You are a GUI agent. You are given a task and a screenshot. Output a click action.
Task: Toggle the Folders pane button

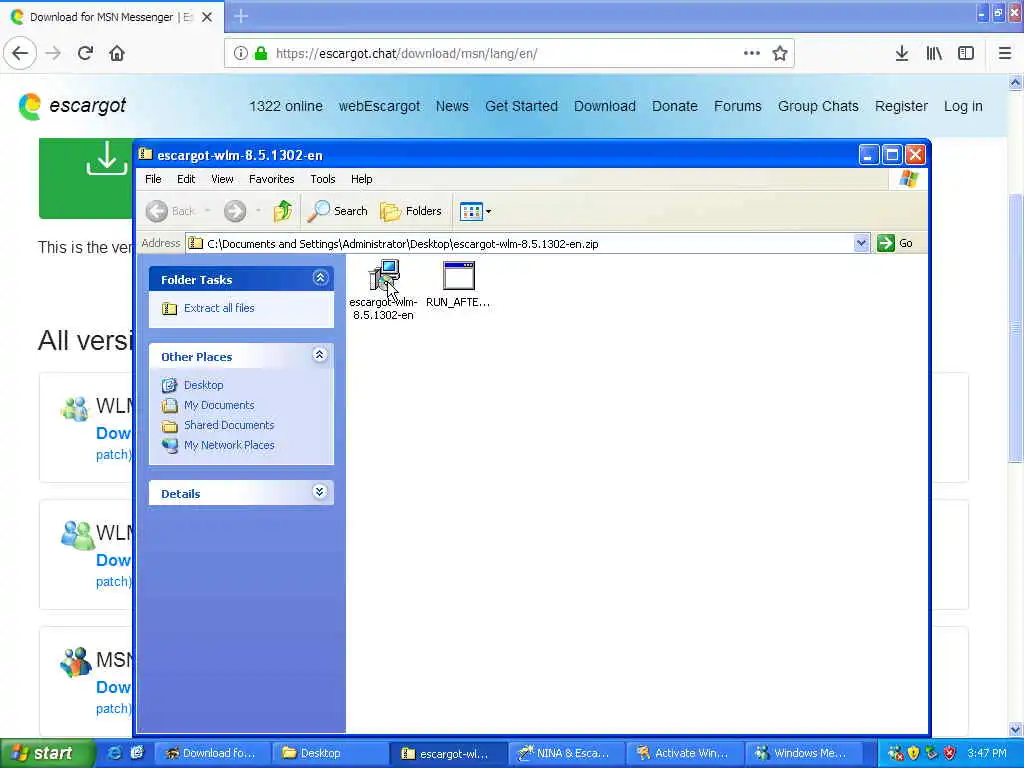pyautogui.click(x=411, y=211)
